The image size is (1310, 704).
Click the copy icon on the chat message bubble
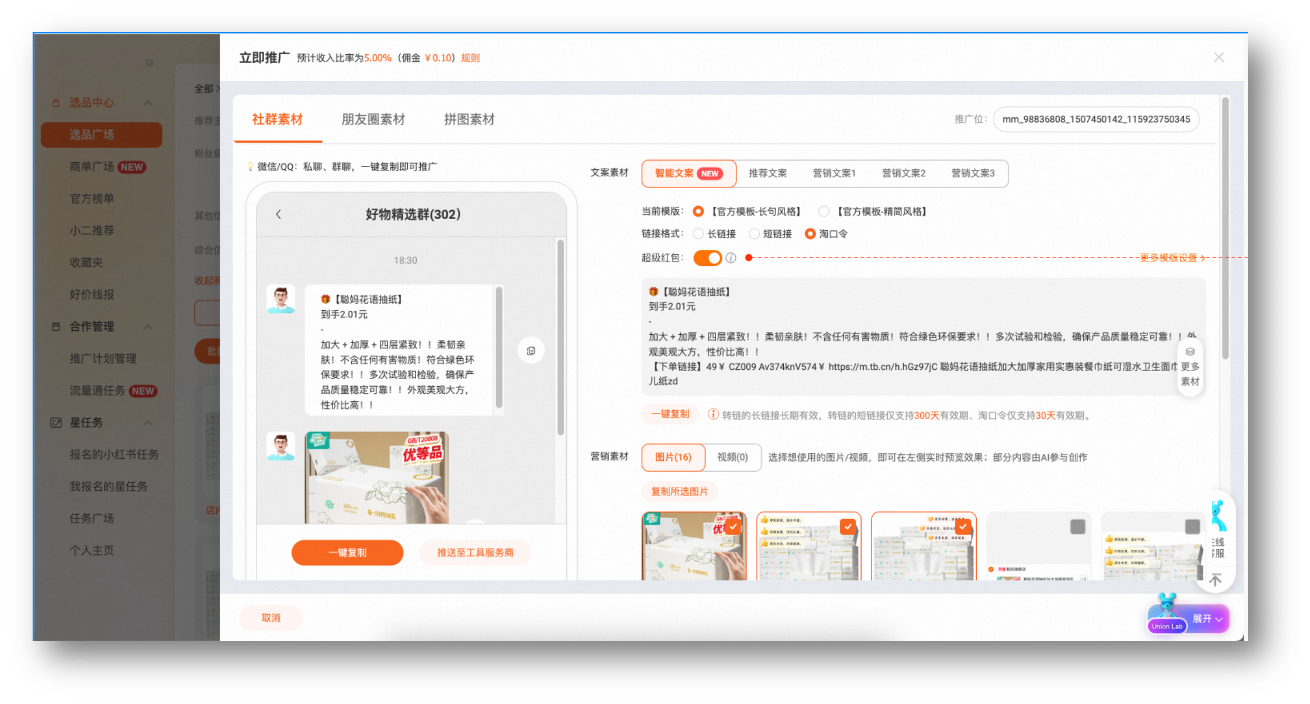point(531,349)
